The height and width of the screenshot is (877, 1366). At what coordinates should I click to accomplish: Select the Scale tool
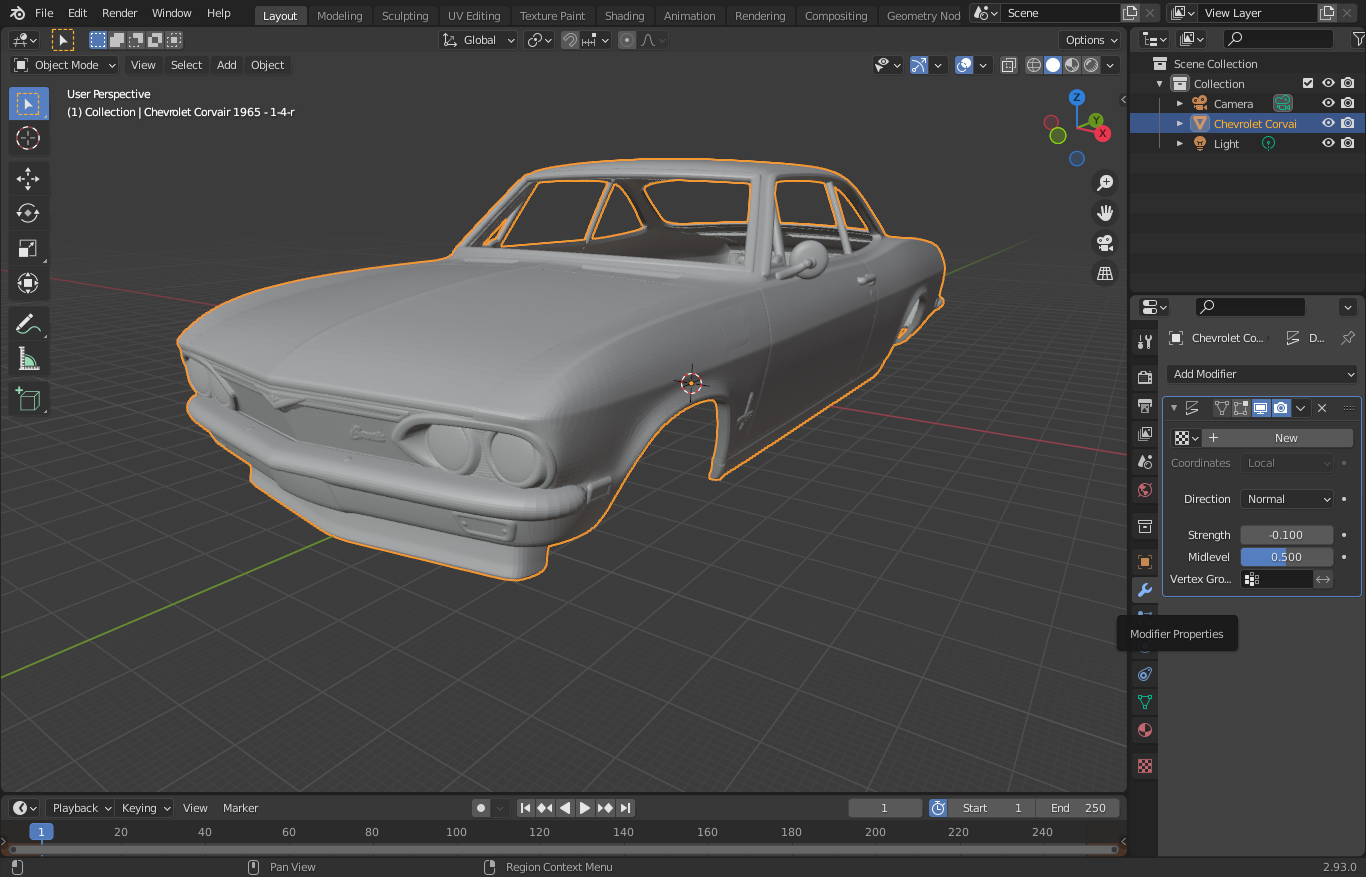coord(28,249)
